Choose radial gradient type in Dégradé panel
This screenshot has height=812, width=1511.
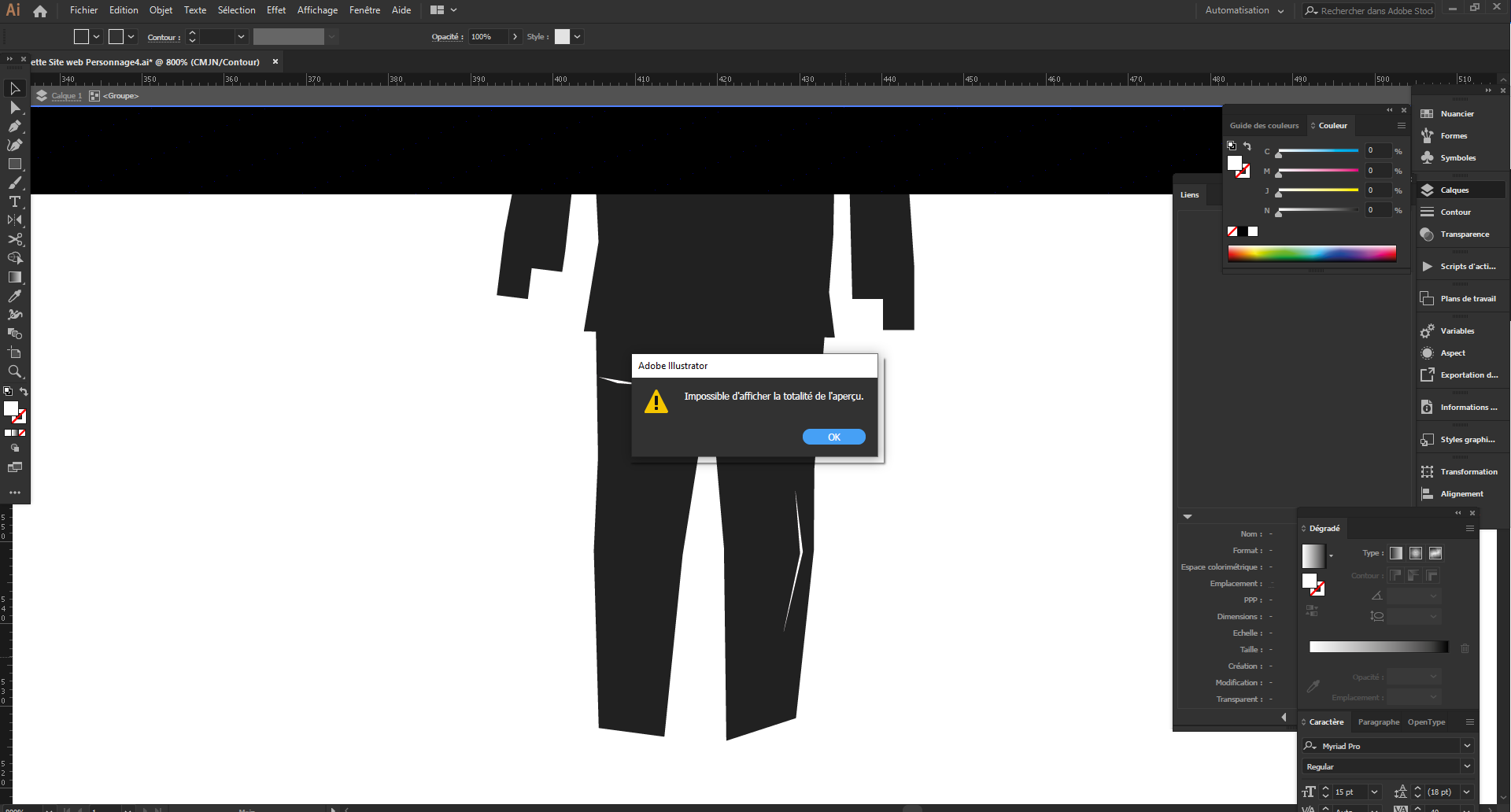click(1416, 553)
